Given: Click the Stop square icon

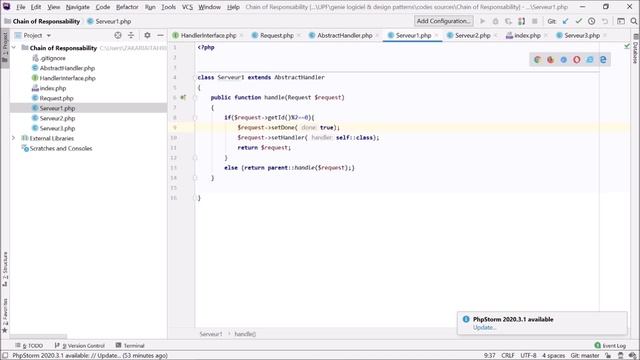Looking at the screenshot, I should tap(535, 21).
